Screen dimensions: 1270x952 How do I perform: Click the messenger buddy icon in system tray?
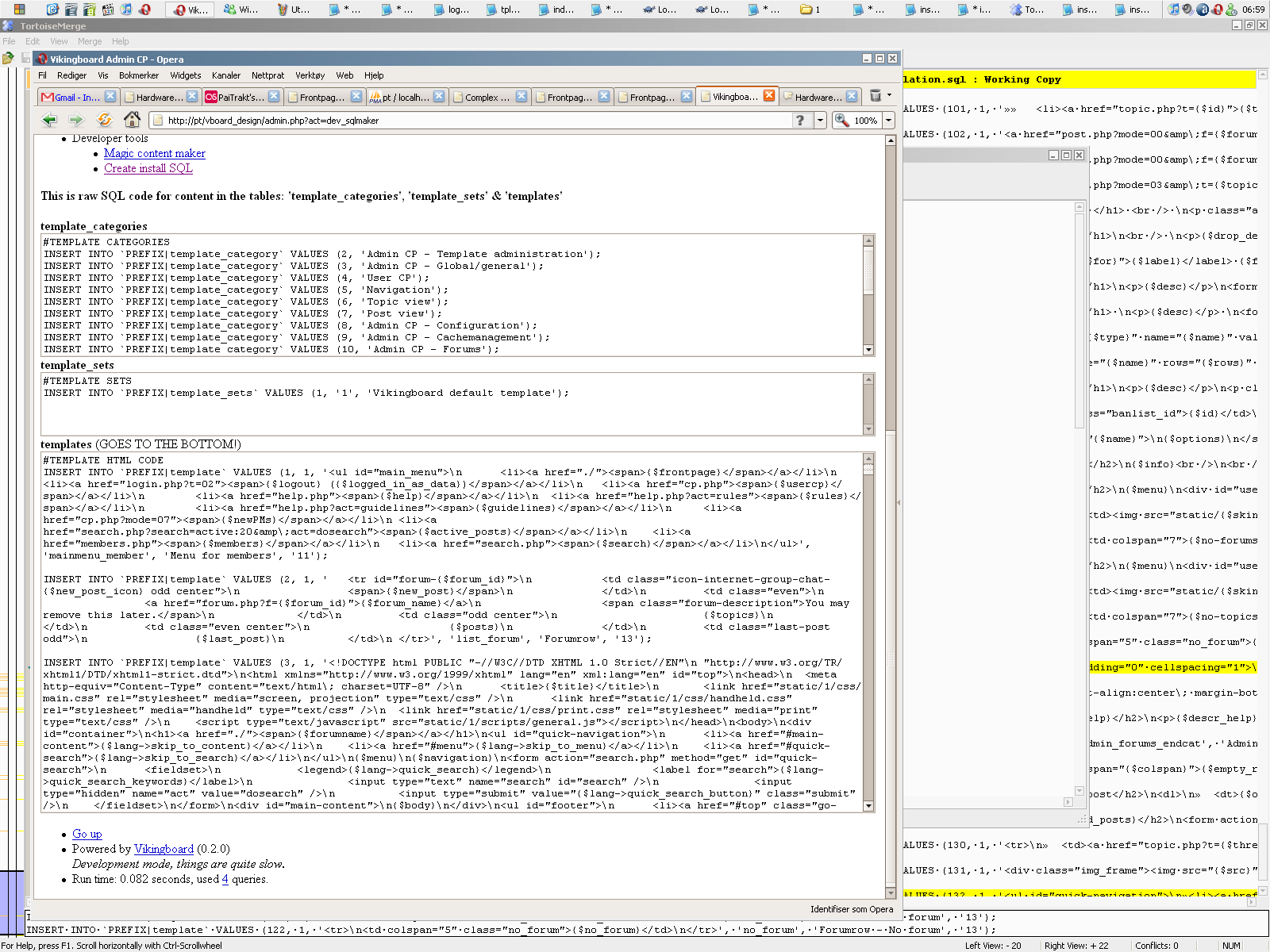coord(1231,10)
